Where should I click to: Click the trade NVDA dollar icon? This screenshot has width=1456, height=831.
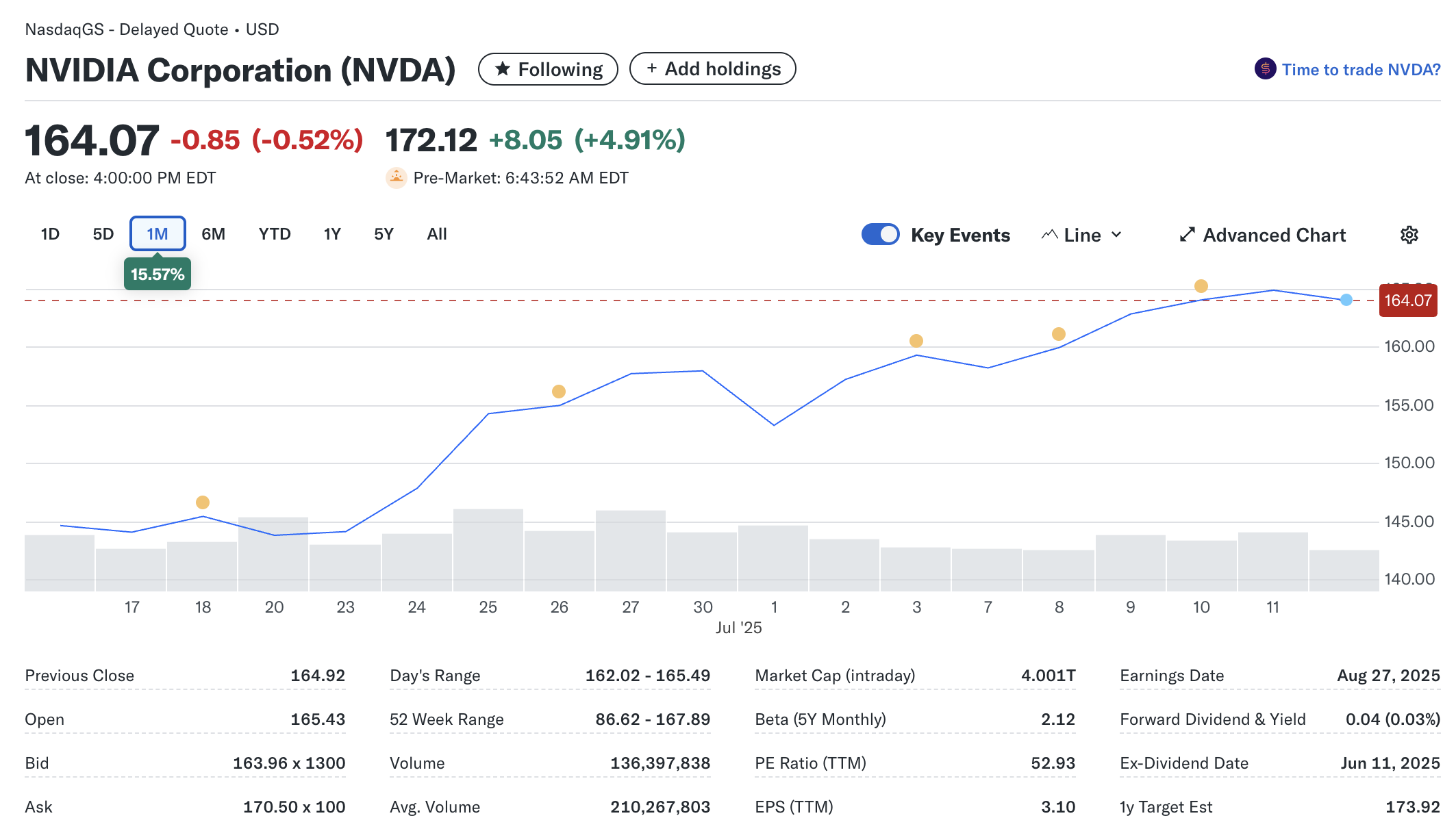pos(1265,69)
